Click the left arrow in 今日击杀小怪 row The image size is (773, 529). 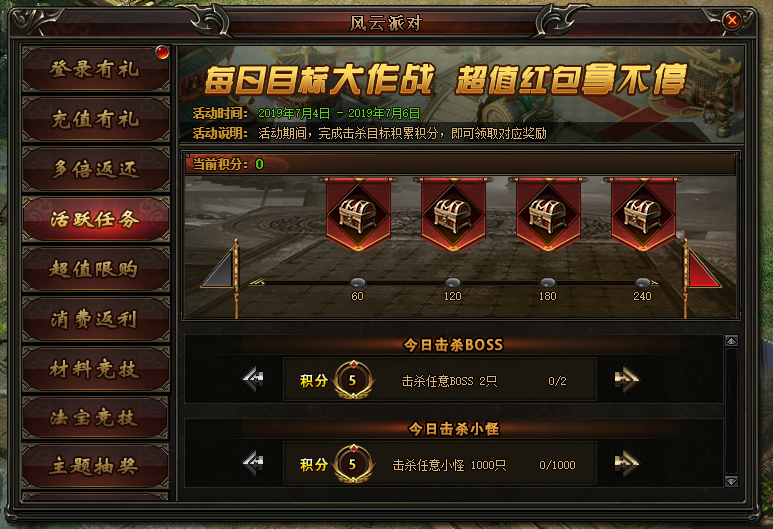253,463
